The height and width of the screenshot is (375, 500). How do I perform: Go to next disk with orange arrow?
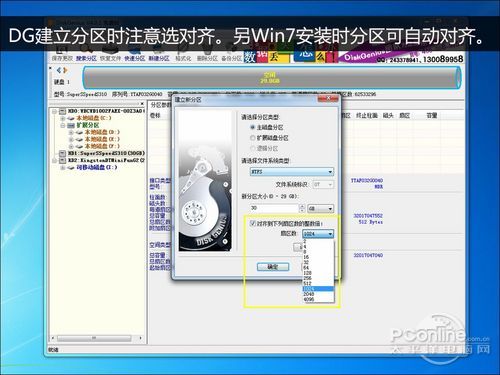[65, 70]
